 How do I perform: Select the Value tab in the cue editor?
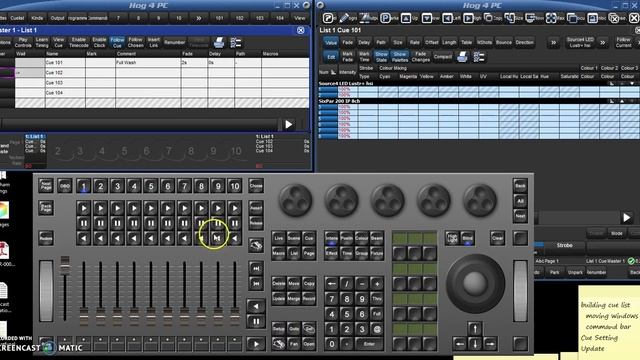coord(331,42)
